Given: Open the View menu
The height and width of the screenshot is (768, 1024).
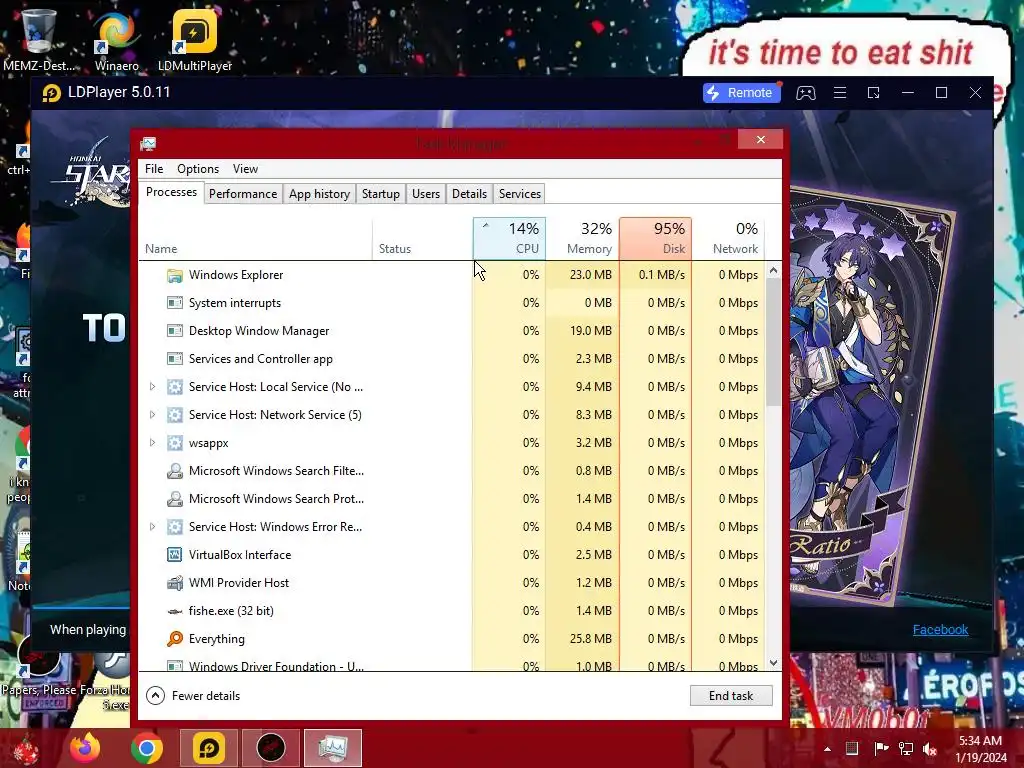Looking at the screenshot, I should point(245,169).
